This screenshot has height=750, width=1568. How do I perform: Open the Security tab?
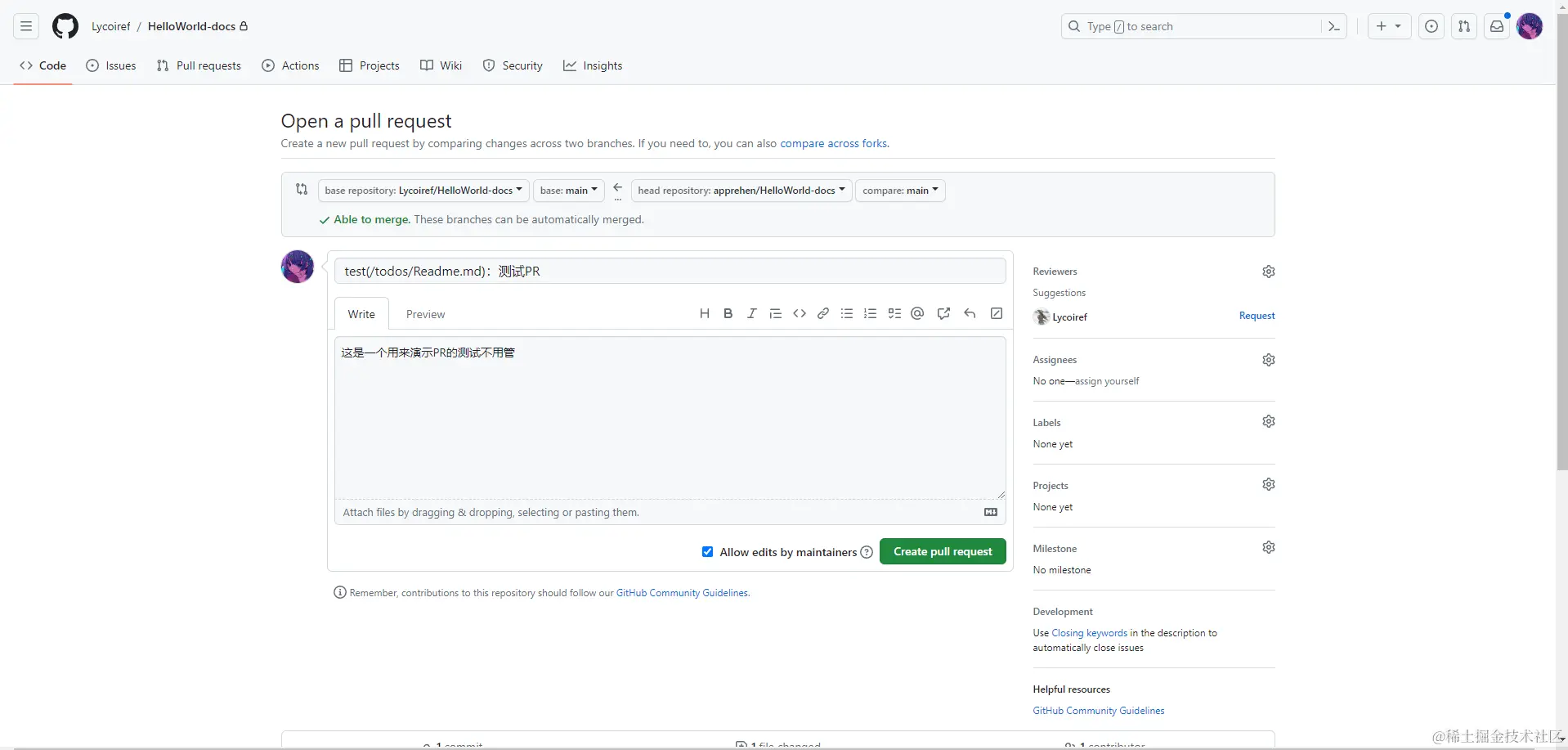(x=513, y=65)
